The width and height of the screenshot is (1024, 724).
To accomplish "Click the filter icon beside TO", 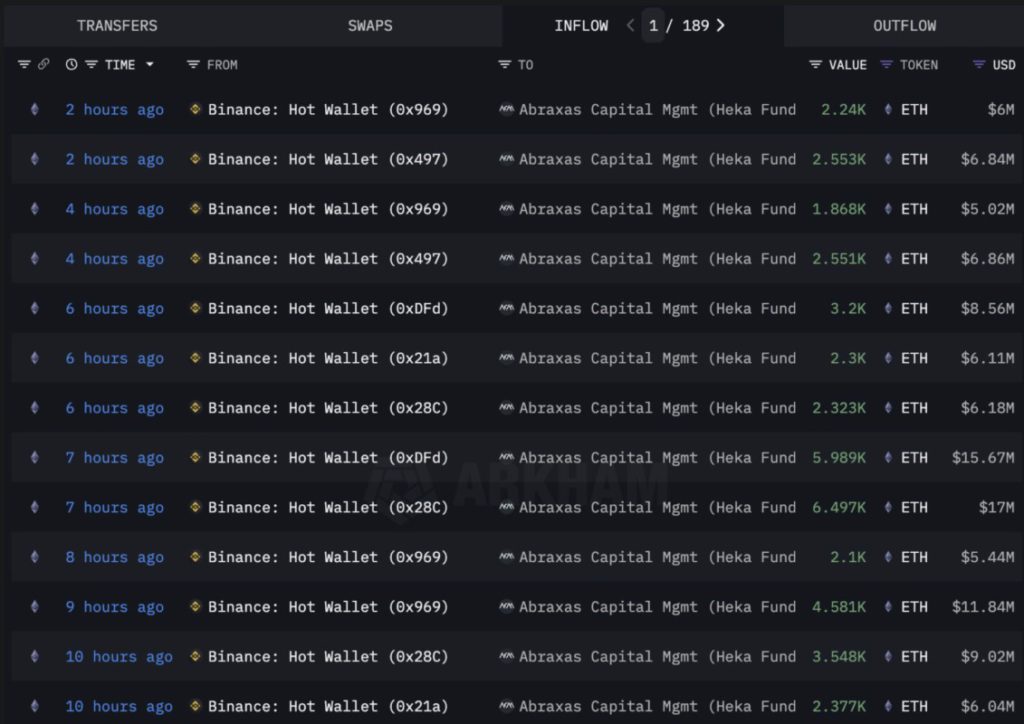I will tap(505, 65).
